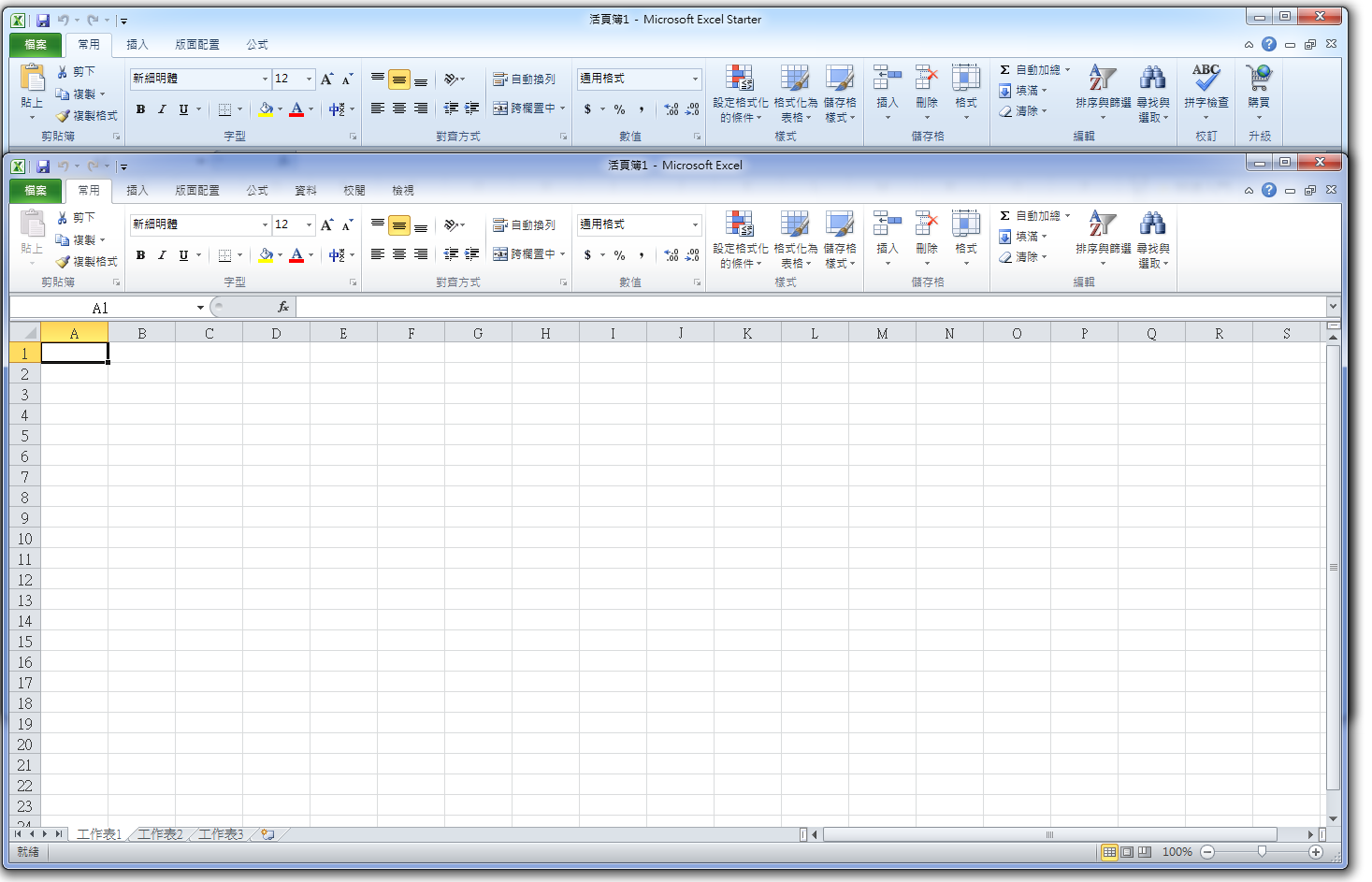
Task: Click Borders icon in front Excel window
Action: click(x=224, y=255)
